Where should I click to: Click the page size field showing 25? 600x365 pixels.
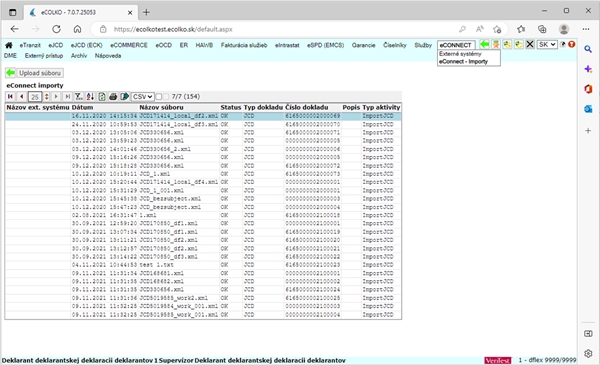click(x=35, y=97)
